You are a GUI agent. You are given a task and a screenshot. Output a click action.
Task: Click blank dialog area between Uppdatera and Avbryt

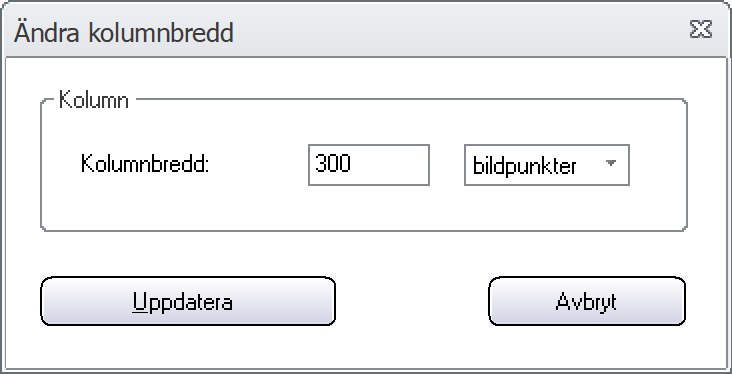(412, 301)
